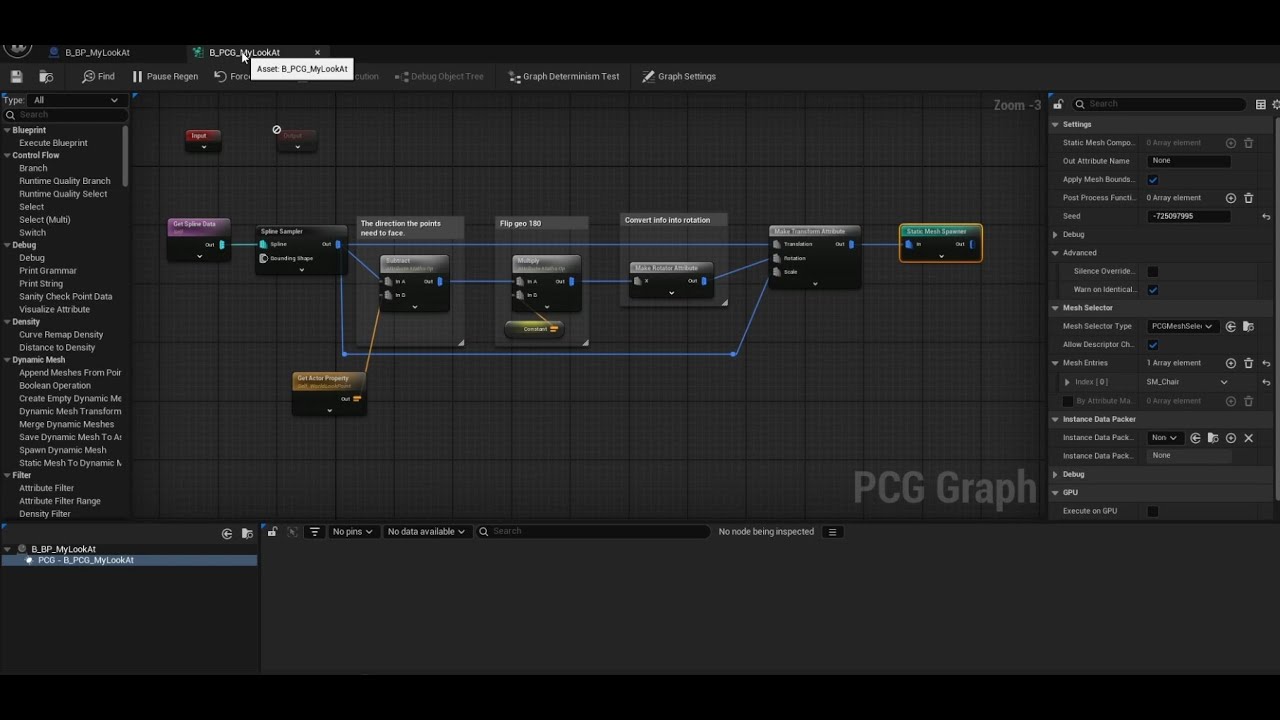Toggle Apply Mesh Bounds checkbox
Screen dimensions: 1280x720
(x=1153, y=180)
